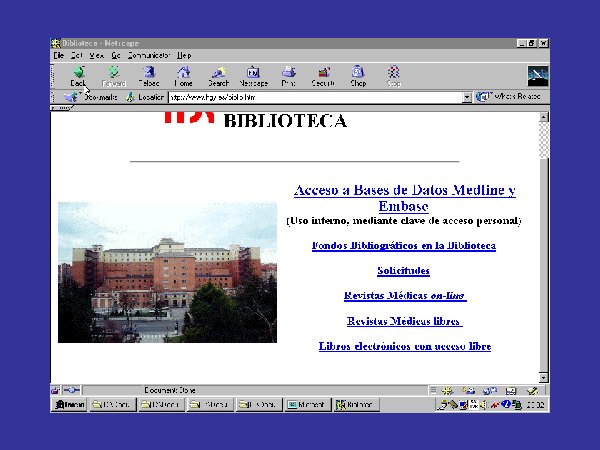Open Revistas Médicas libres link
Viewport: 600px width, 450px height.
click(404, 321)
